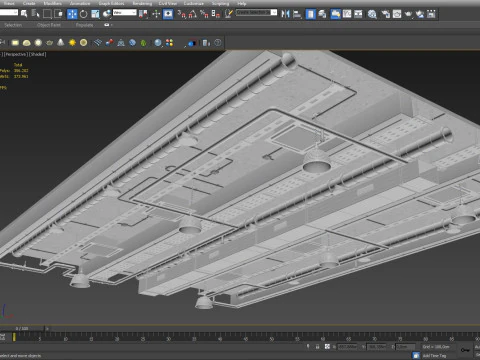Open the Civil View menu
This screenshot has height=360, width=480.
(x=168, y=3)
